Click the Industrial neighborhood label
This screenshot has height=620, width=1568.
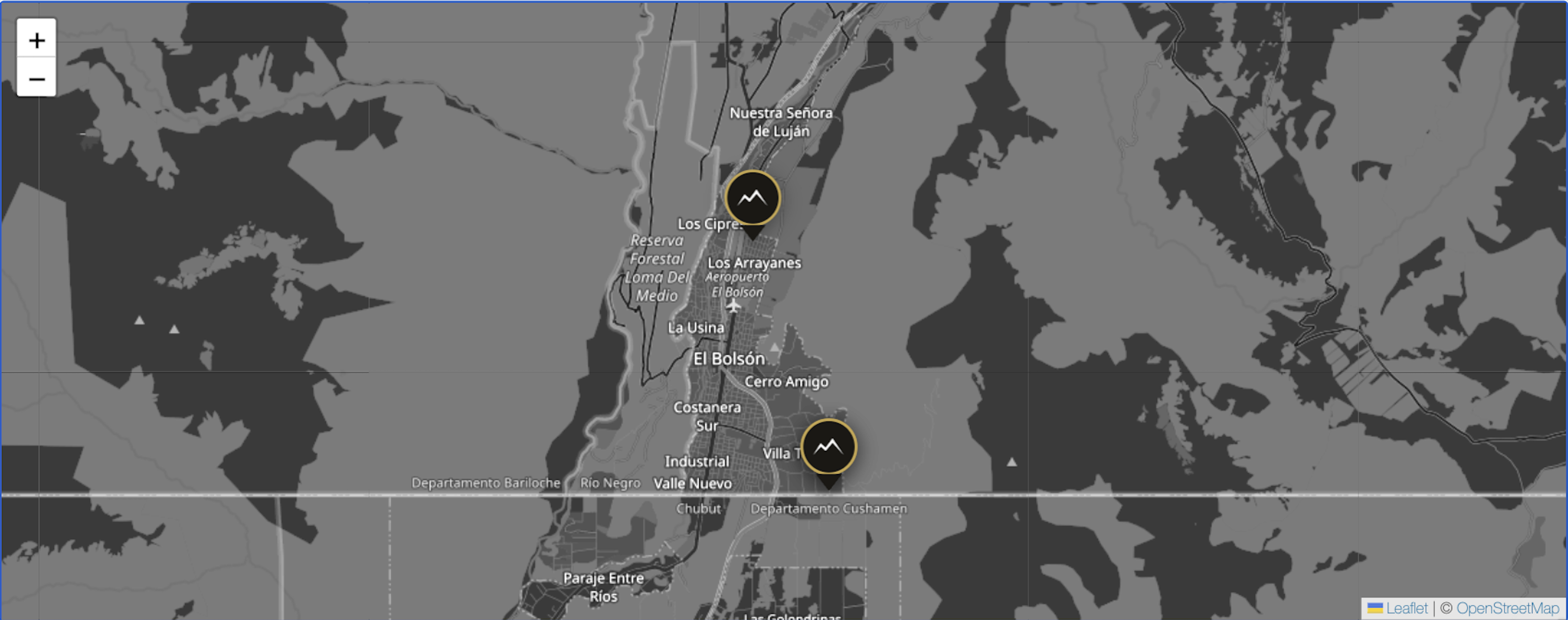click(696, 461)
